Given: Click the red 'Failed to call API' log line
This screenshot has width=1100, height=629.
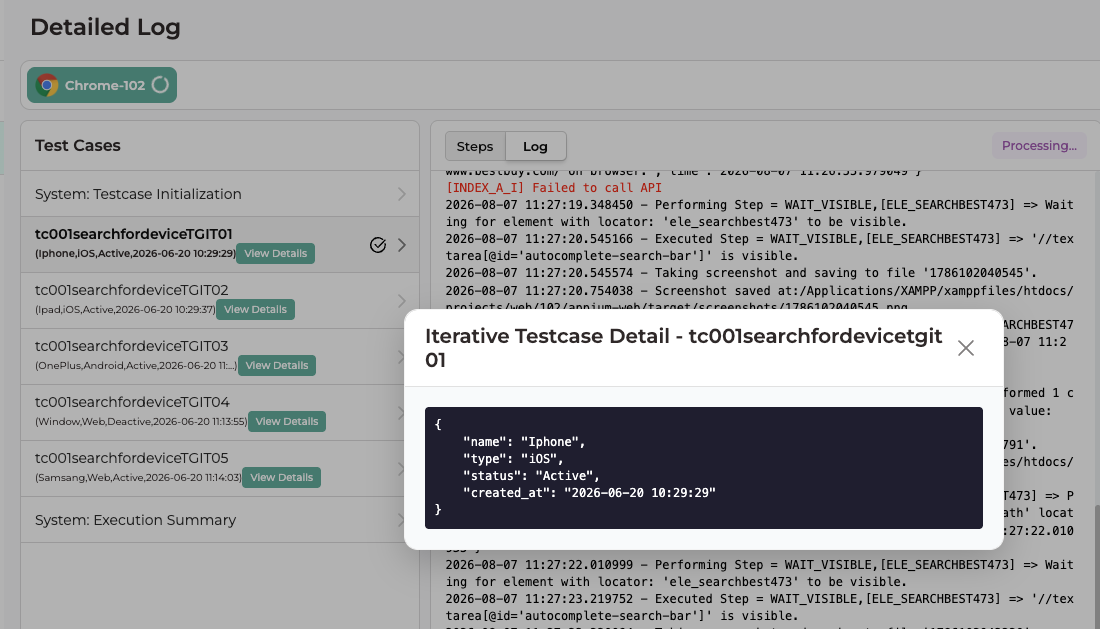Looking at the screenshot, I should [554, 188].
